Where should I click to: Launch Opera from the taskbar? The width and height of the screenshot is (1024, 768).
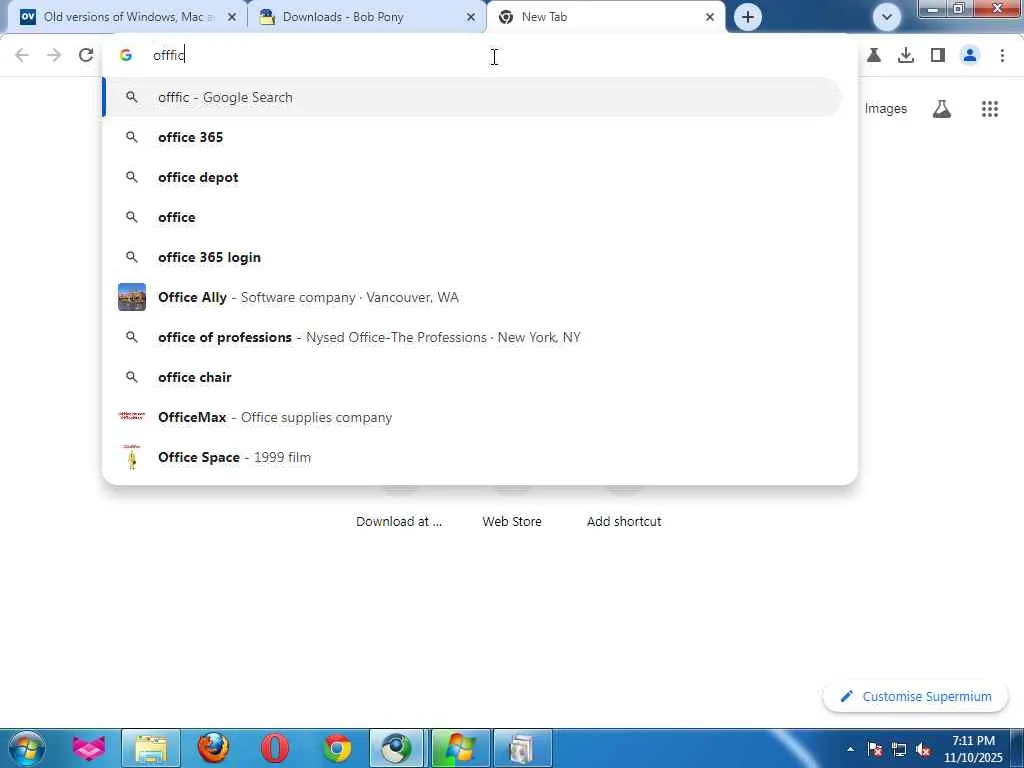[275, 748]
